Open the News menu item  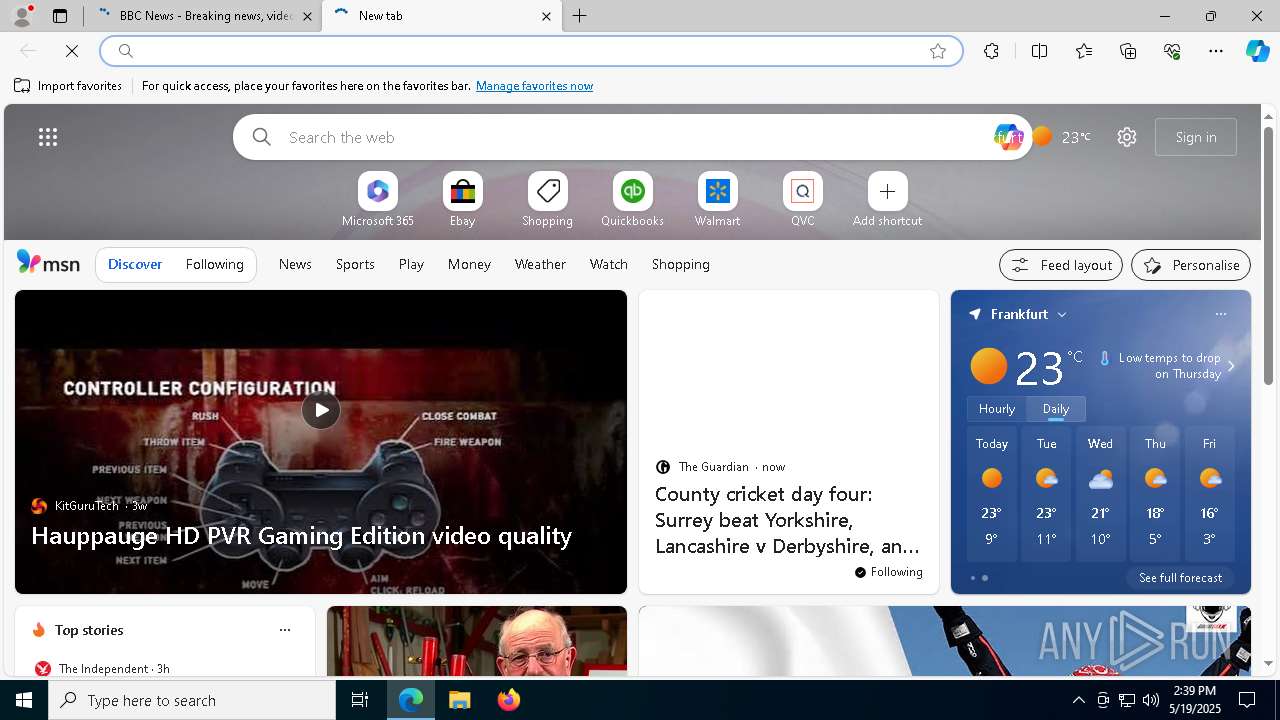coord(295,264)
